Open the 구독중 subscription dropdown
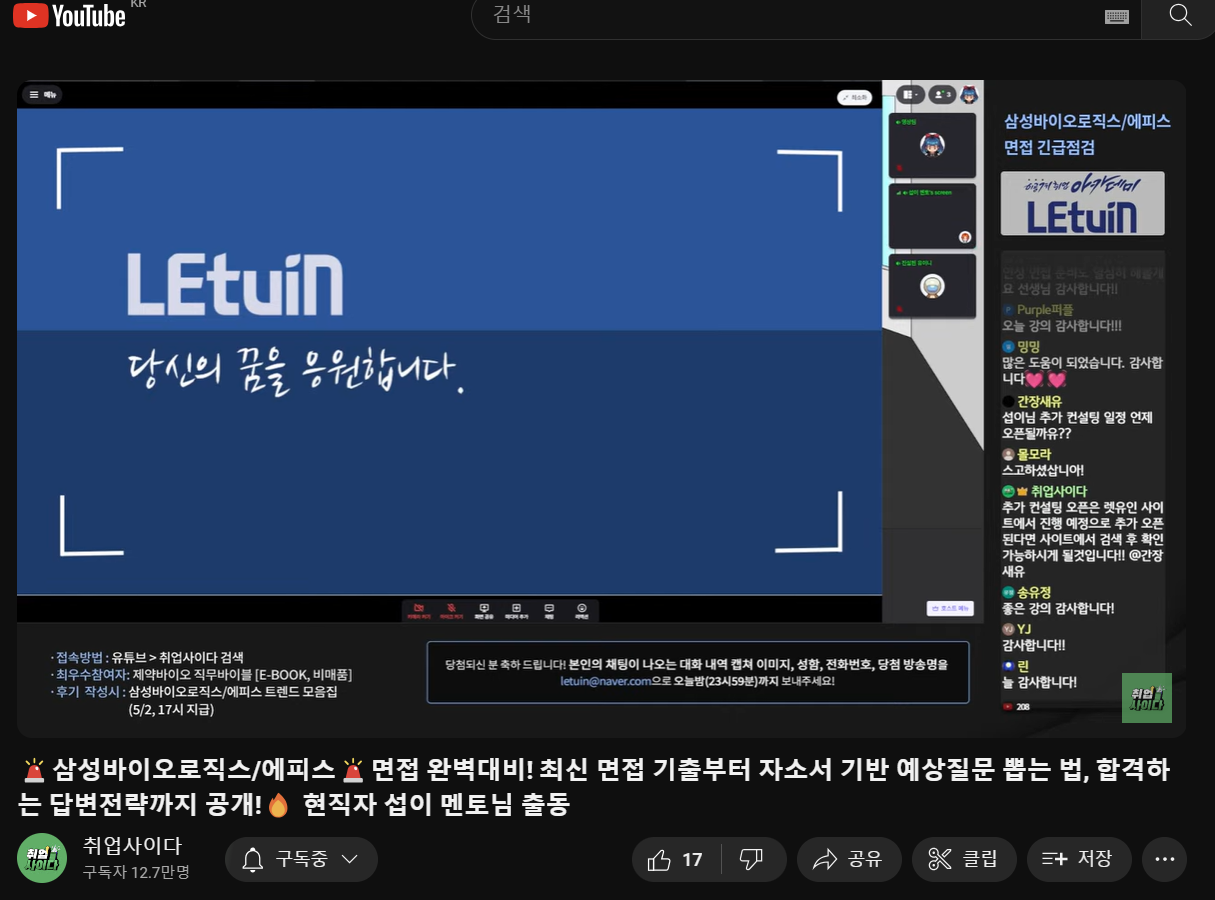The height and width of the screenshot is (900, 1215). point(301,859)
